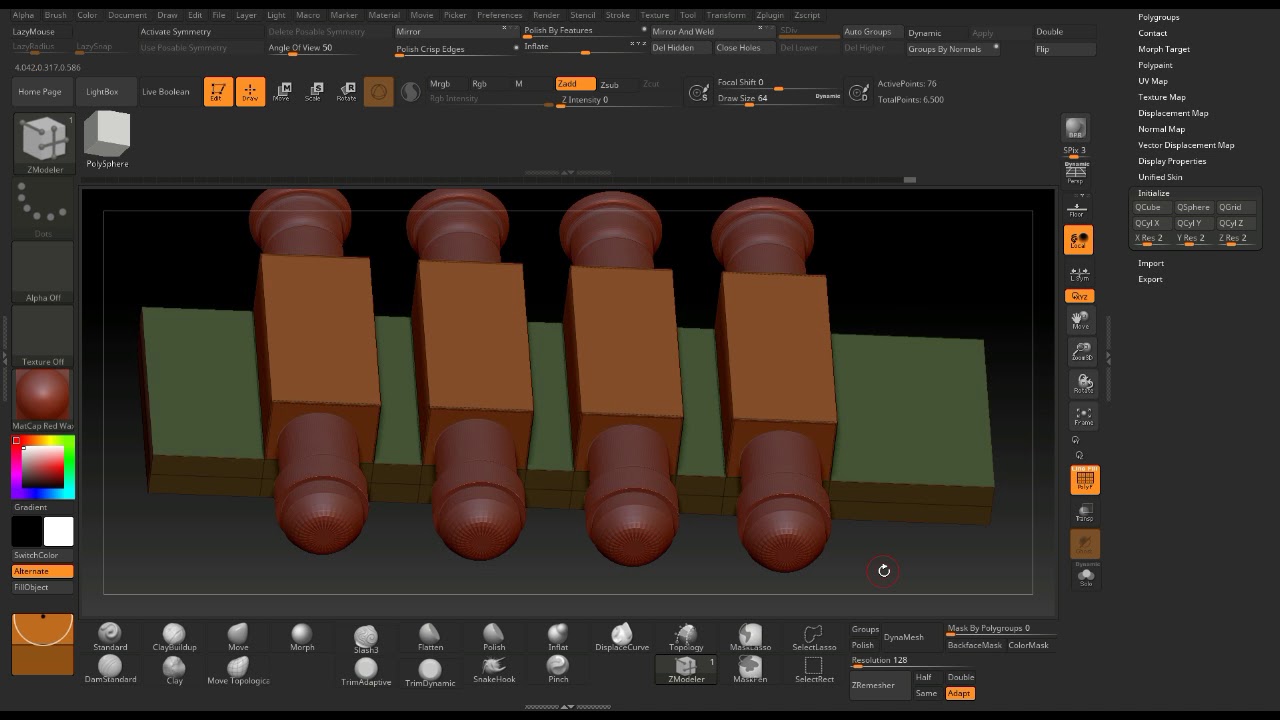Expand the Display Properties subpalette
The height and width of the screenshot is (720, 1280).
[1172, 161]
